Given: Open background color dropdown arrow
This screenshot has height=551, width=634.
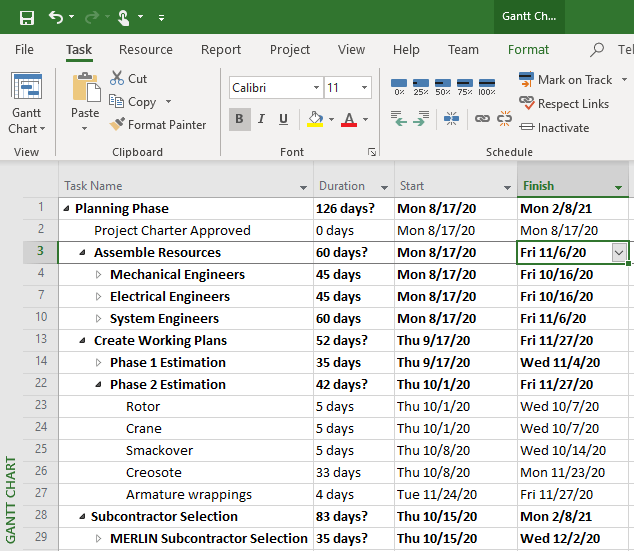Looking at the screenshot, I should point(332,119).
